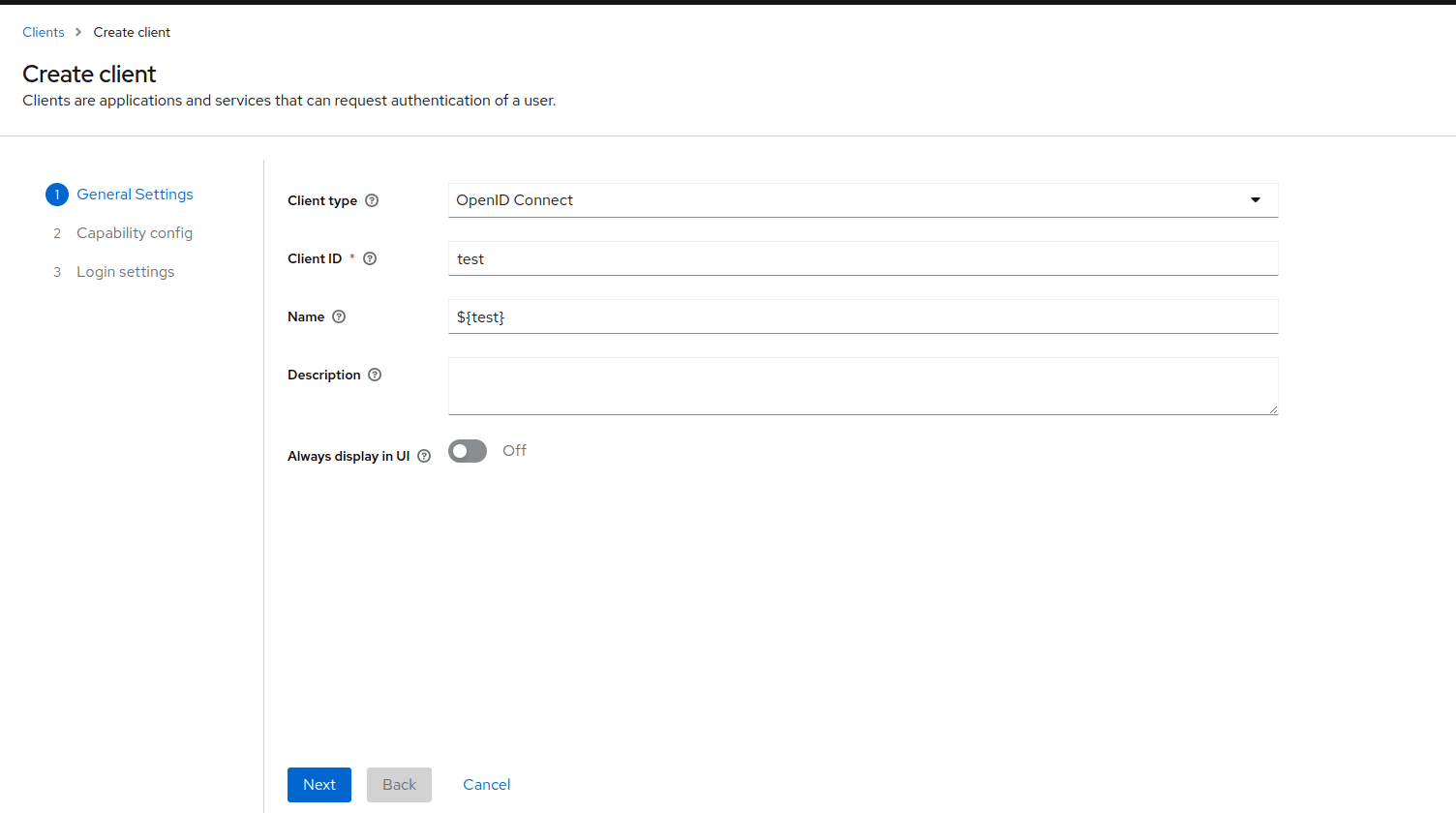Jump to Login settings step
The width and height of the screenshot is (1456, 813).
(x=126, y=272)
